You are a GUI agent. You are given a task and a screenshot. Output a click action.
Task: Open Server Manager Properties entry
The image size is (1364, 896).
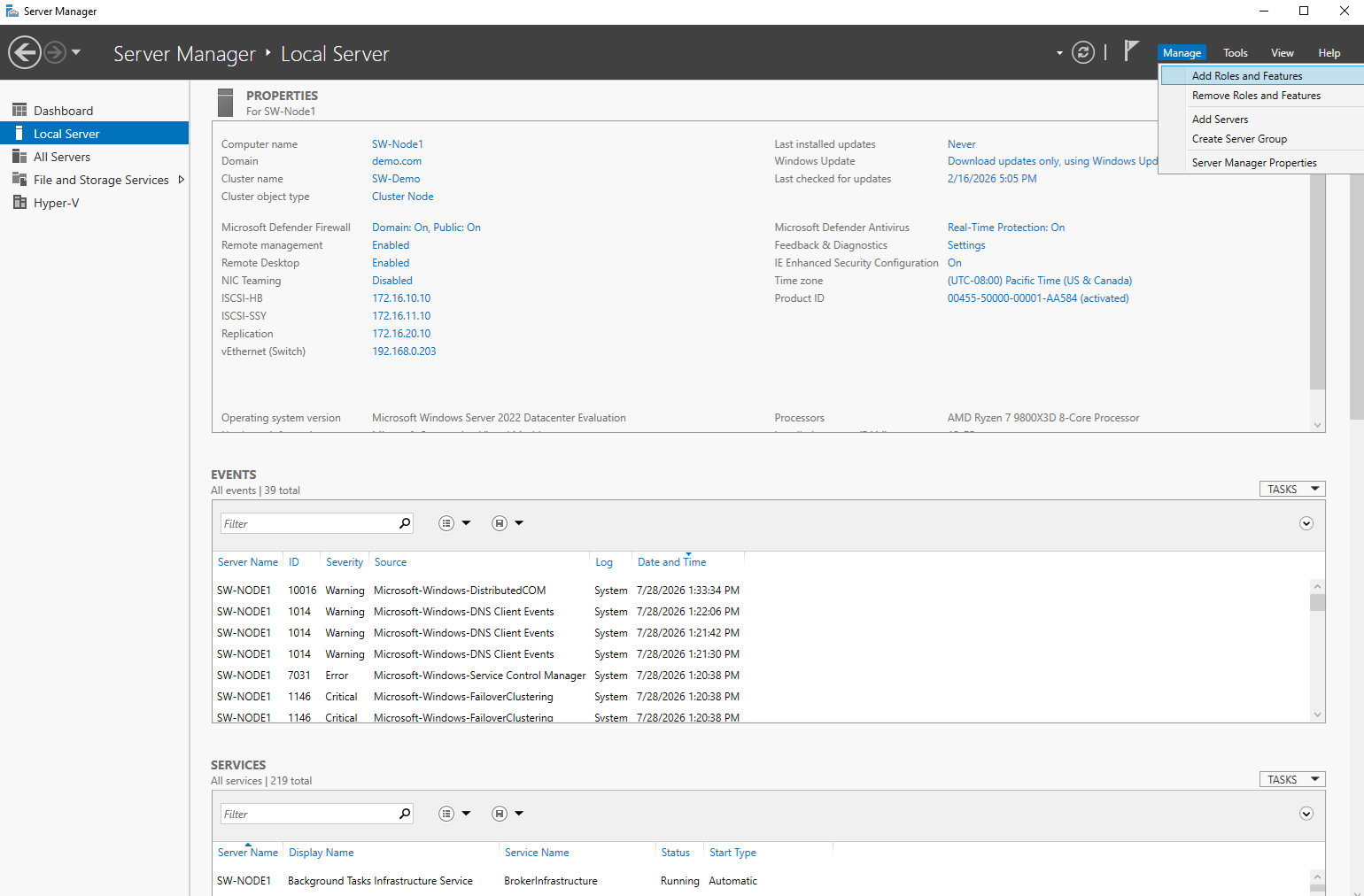[1262, 163]
